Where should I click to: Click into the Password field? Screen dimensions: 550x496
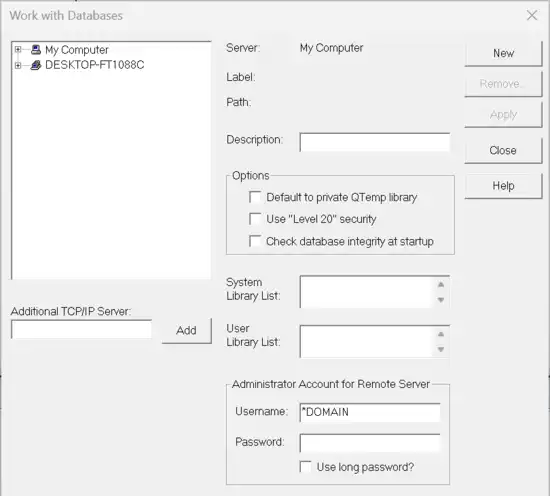point(370,443)
